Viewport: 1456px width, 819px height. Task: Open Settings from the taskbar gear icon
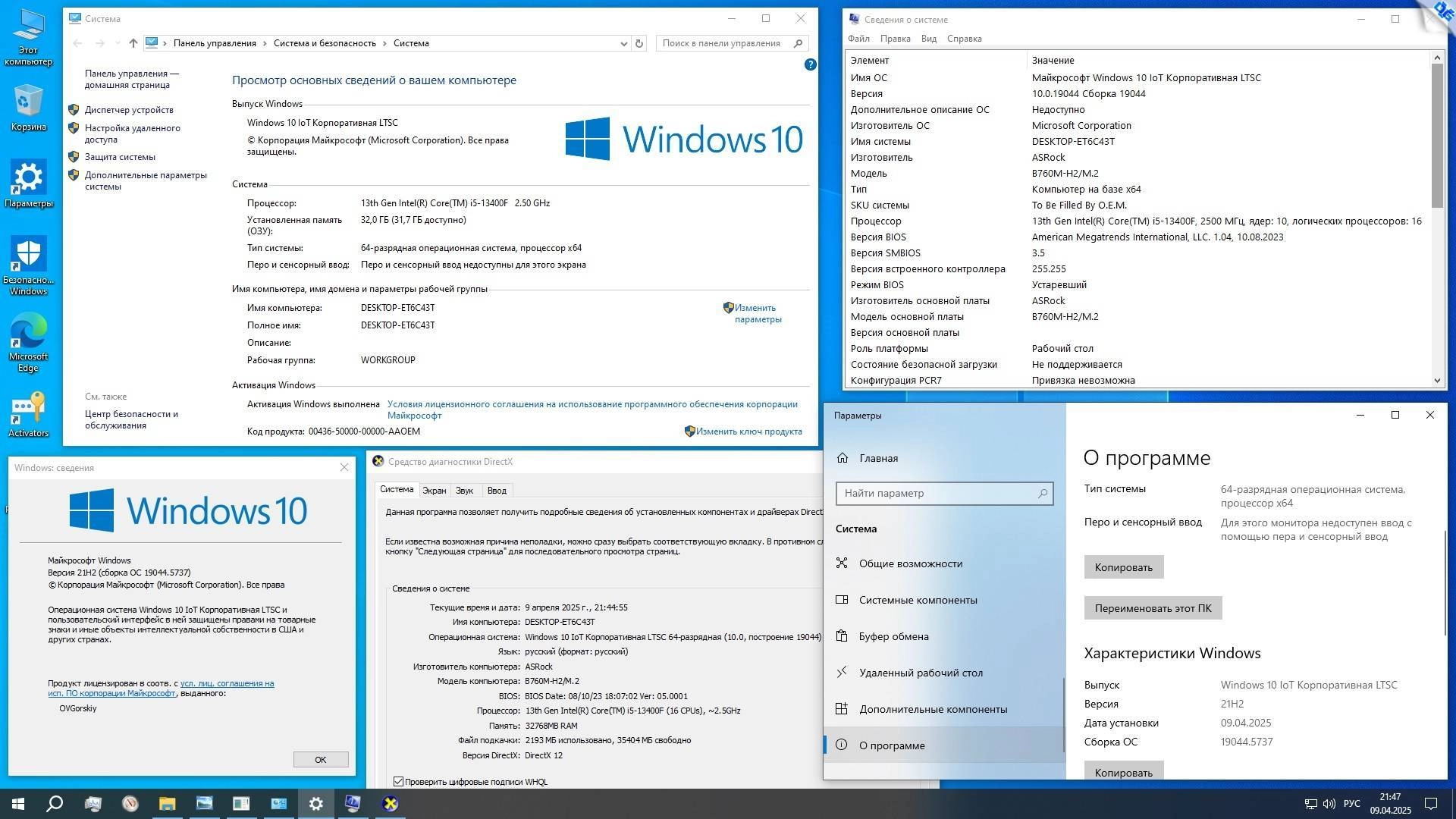point(315,804)
